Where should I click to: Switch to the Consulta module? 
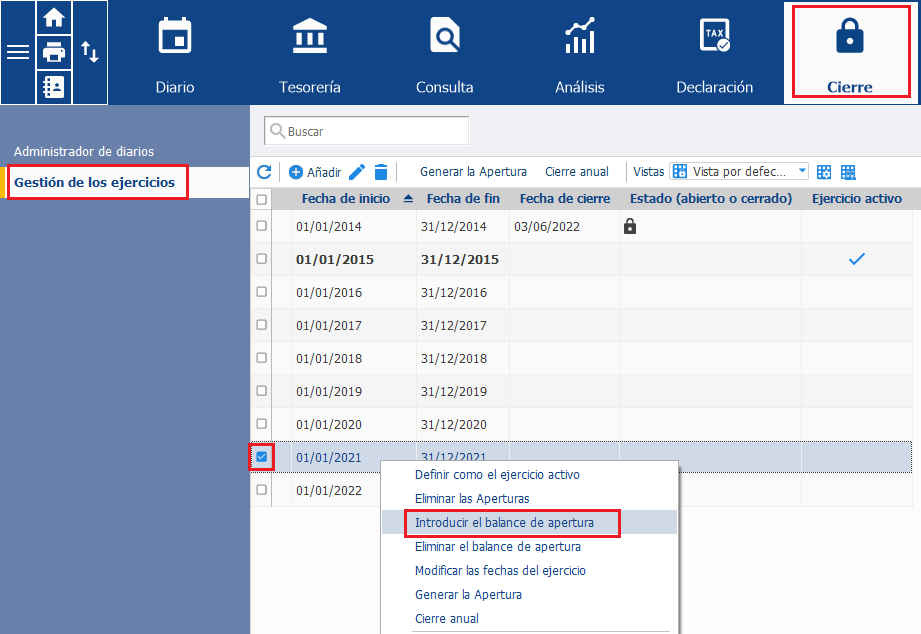pos(445,55)
